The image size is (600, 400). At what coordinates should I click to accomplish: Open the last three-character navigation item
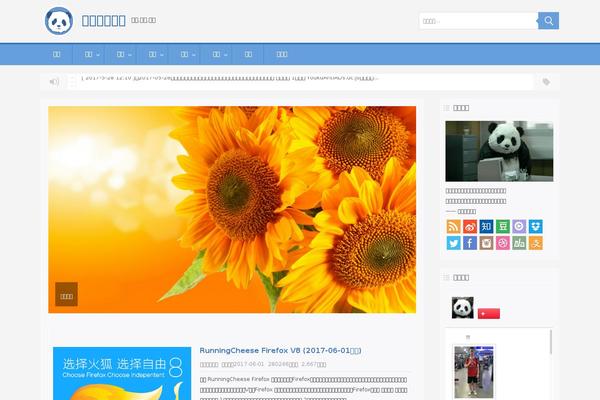(282, 54)
